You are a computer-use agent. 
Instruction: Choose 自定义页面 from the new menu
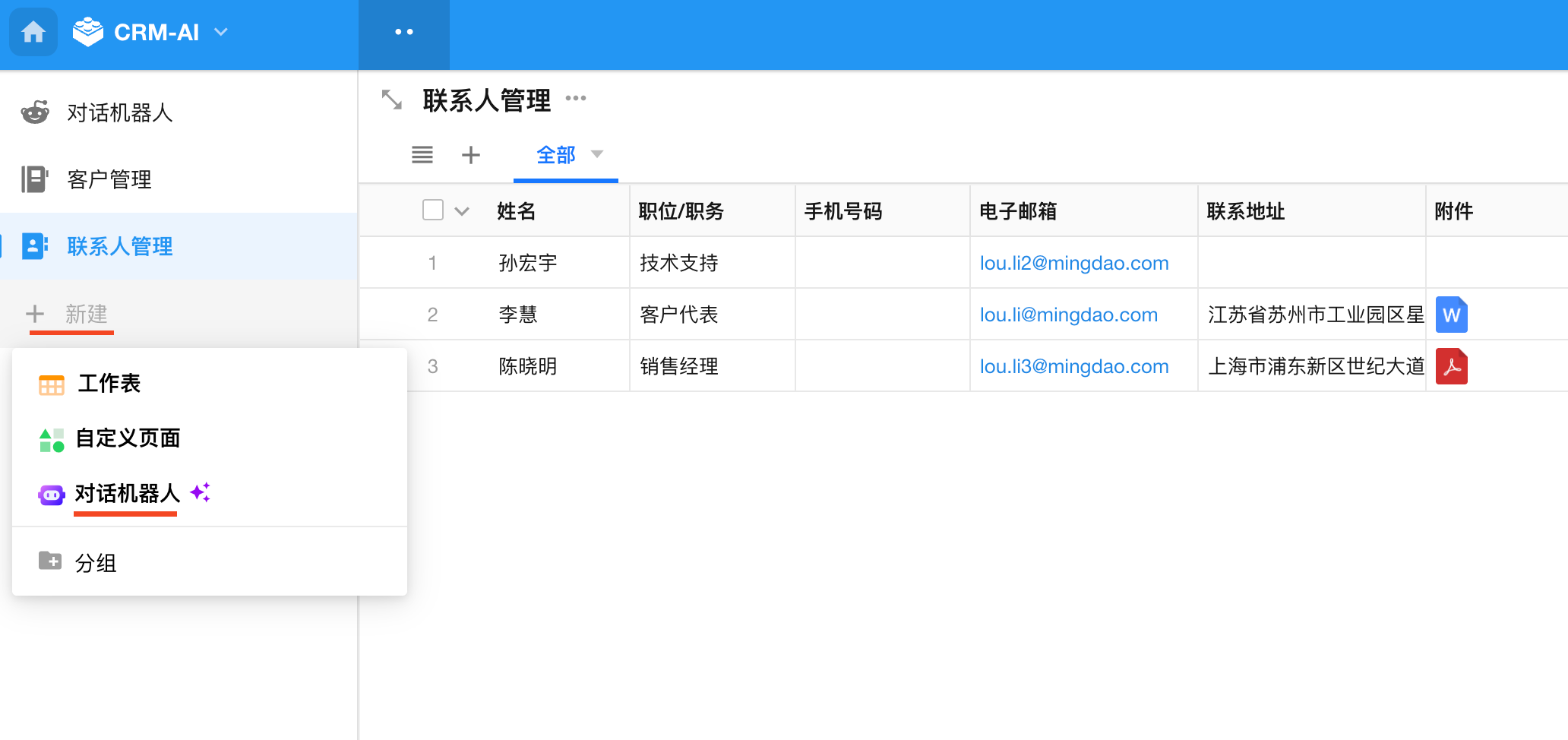[128, 438]
